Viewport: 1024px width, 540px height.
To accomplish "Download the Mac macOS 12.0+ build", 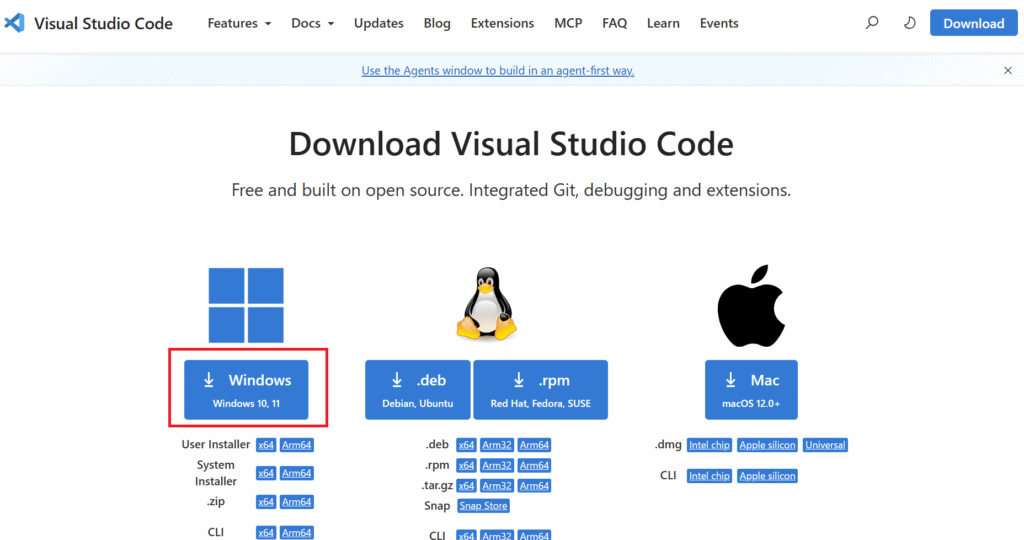I will tap(751, 390).
